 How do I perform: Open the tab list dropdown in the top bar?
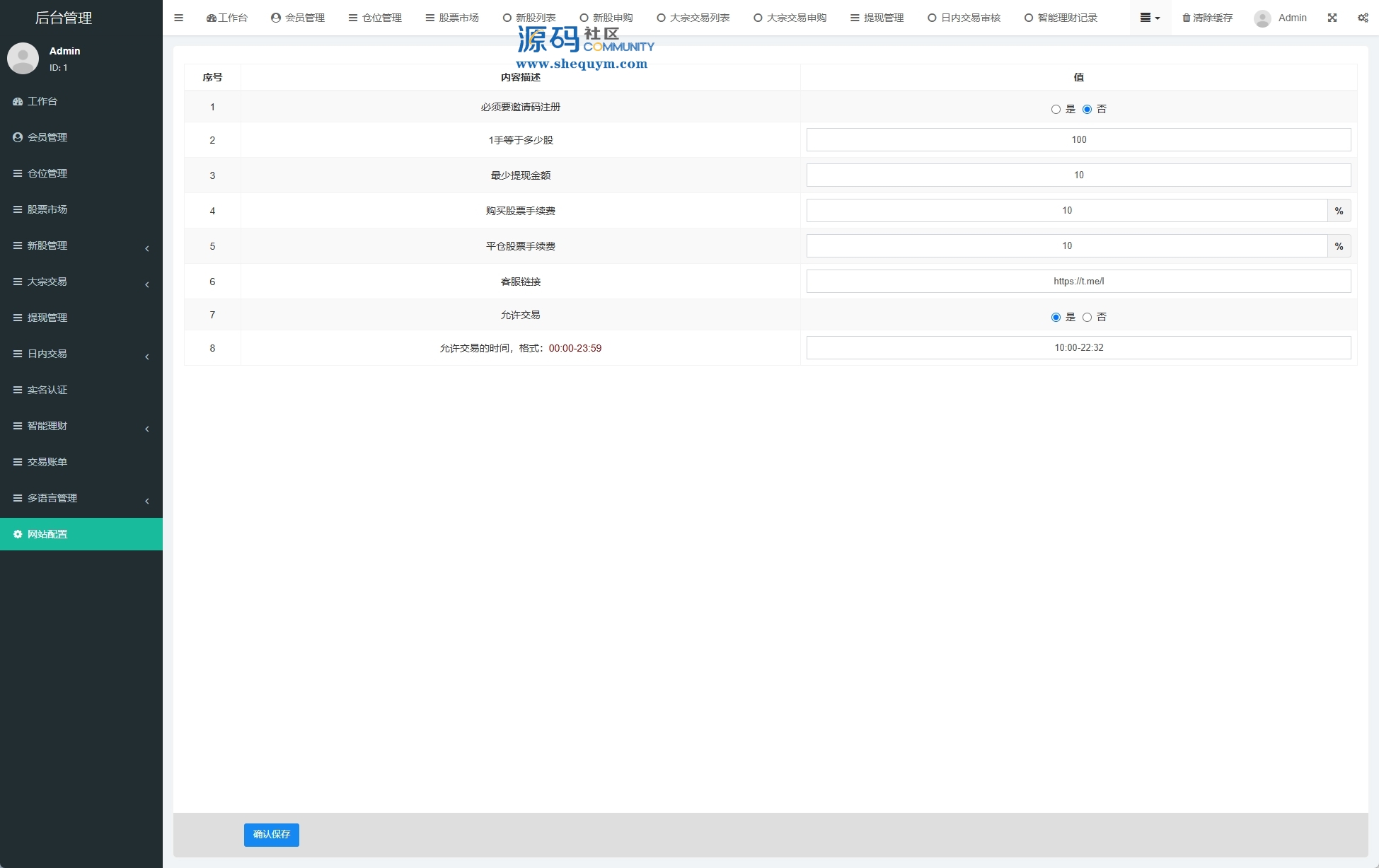point(1150,18)
